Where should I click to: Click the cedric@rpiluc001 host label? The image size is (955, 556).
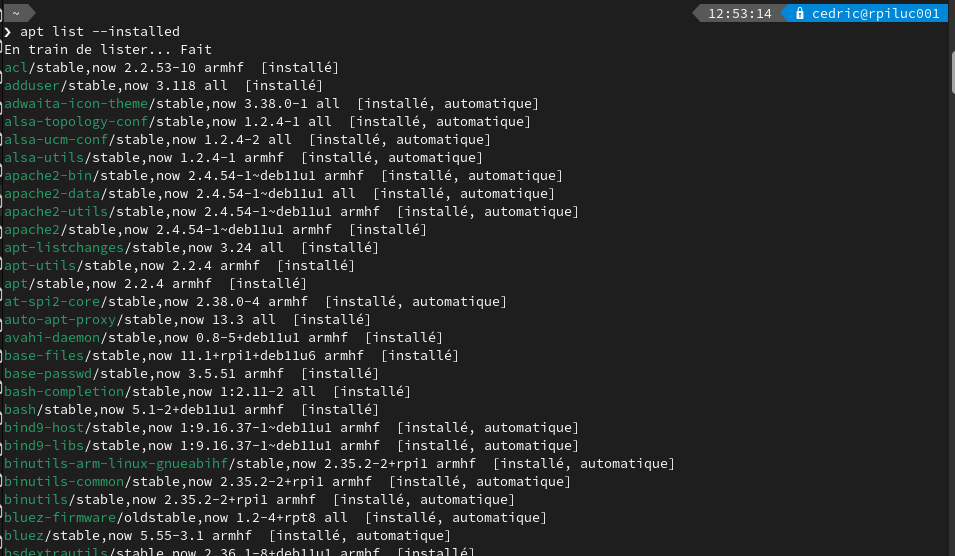click(x=875, y=13)
